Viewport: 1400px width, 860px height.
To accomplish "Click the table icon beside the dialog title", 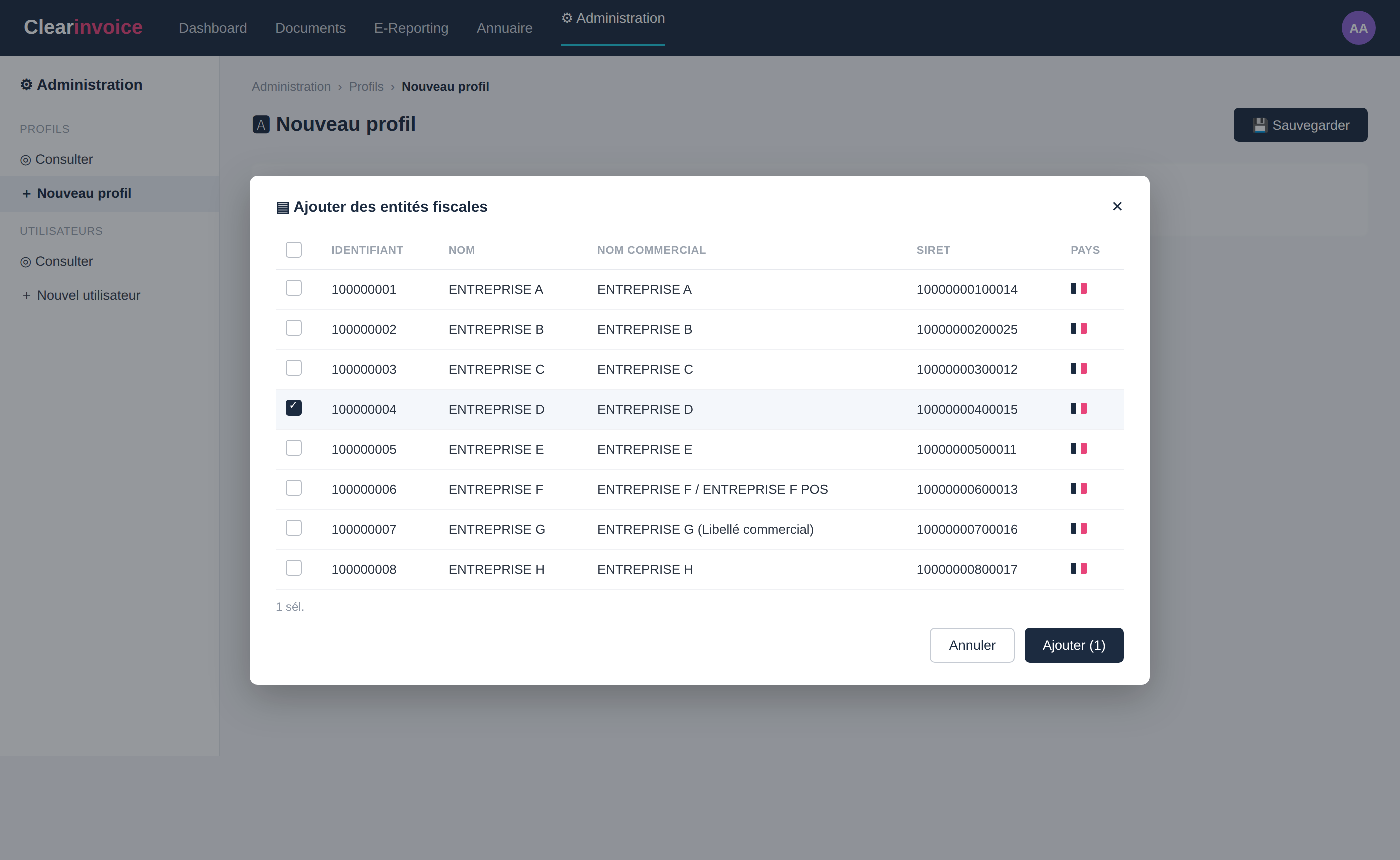I will point(282,207).
